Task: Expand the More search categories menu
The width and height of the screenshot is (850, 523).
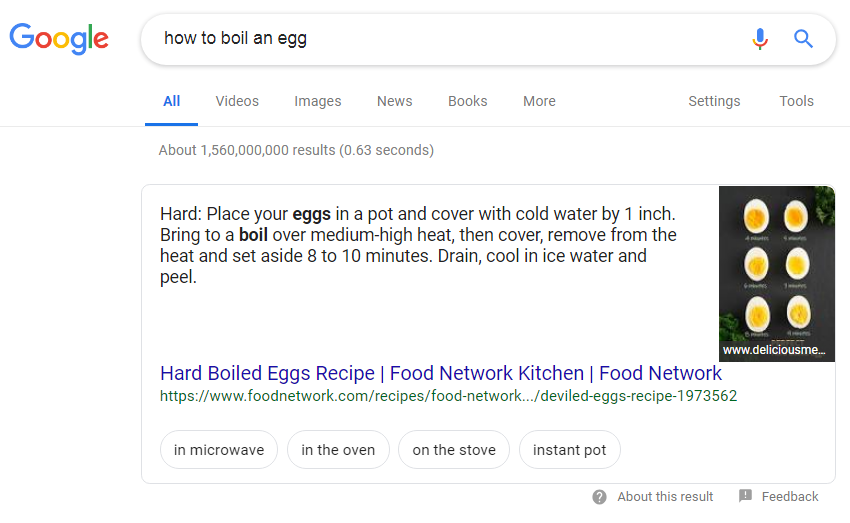Action: click(539, 101)
